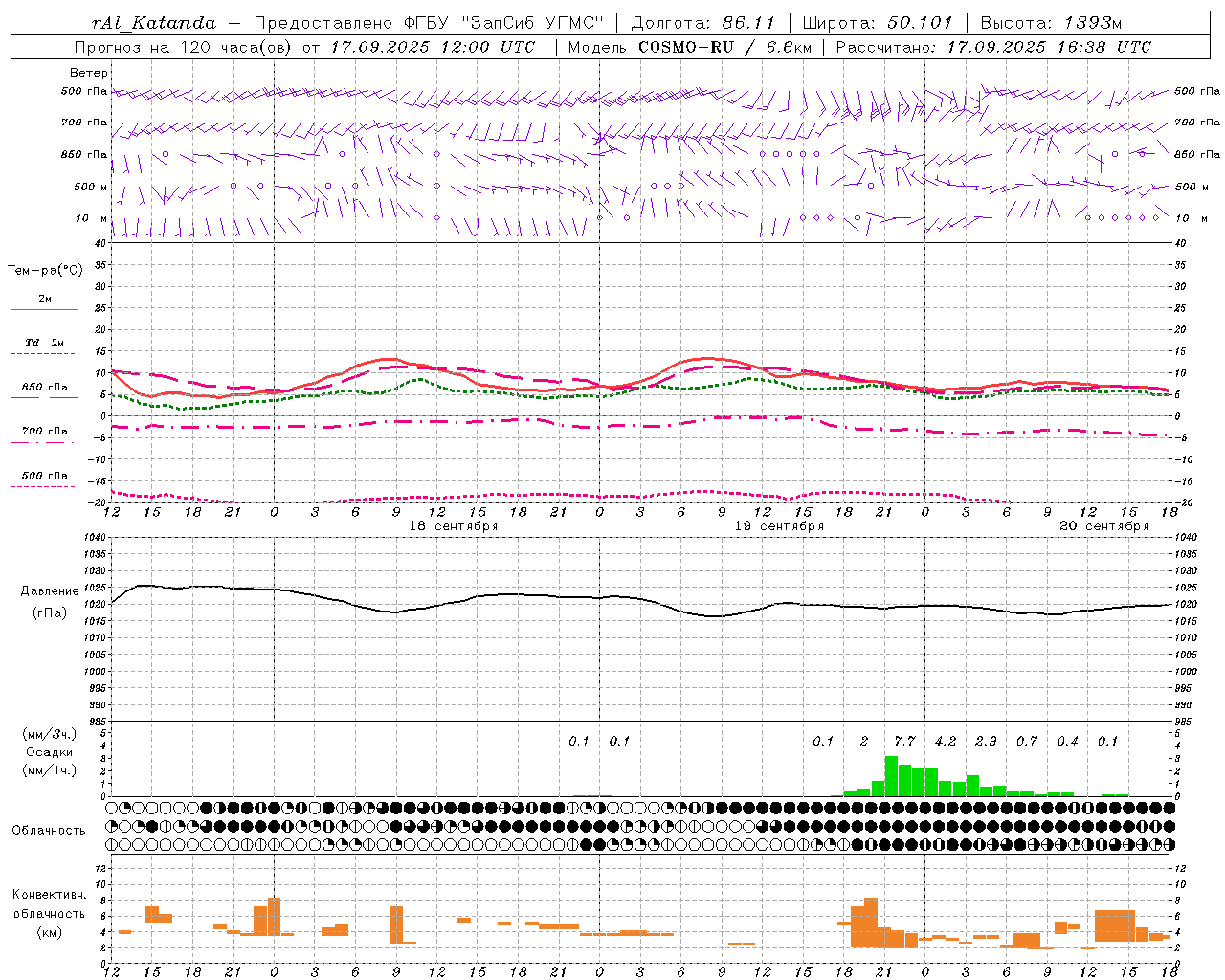Click the first cloud cover circle in top row

(x=112, y=808)
